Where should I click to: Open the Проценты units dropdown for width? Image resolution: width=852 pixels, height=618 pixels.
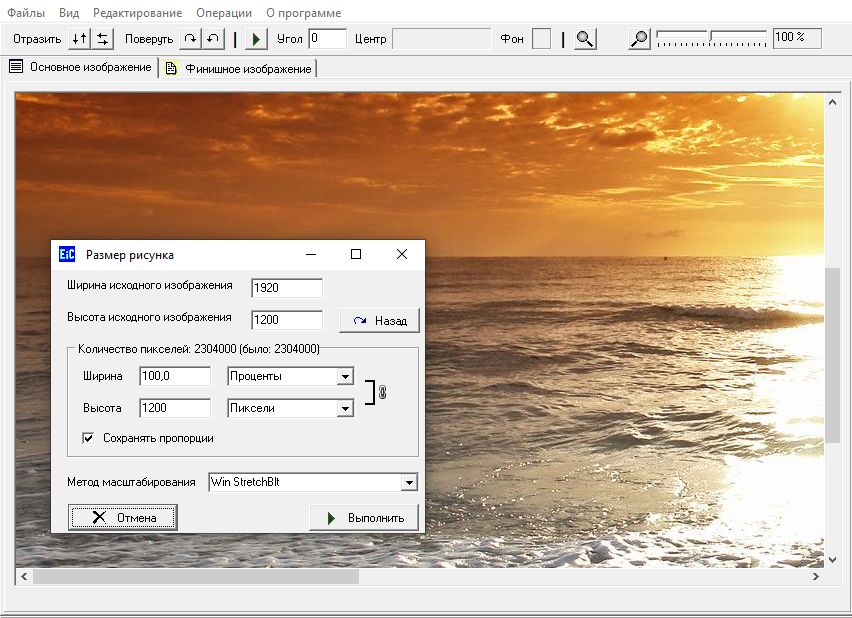click(345, 377)
